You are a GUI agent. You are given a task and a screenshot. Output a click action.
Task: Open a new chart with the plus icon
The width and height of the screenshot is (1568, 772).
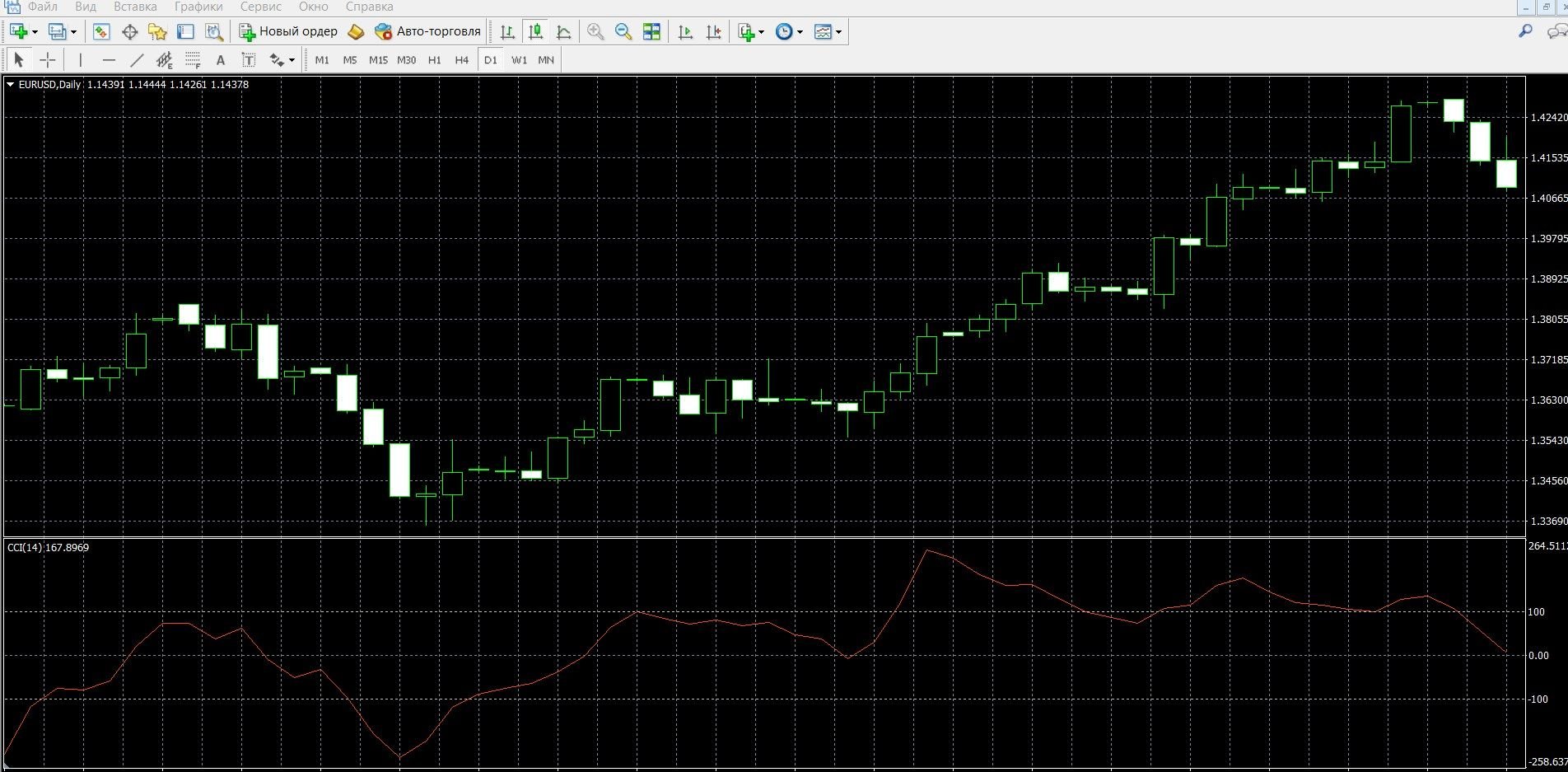tap(19, 32)
